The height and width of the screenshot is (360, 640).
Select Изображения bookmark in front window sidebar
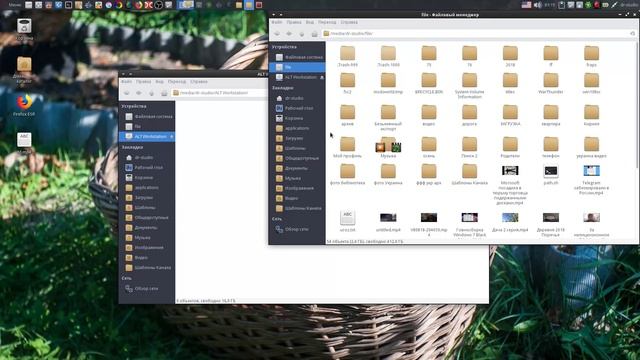(297, 188)
